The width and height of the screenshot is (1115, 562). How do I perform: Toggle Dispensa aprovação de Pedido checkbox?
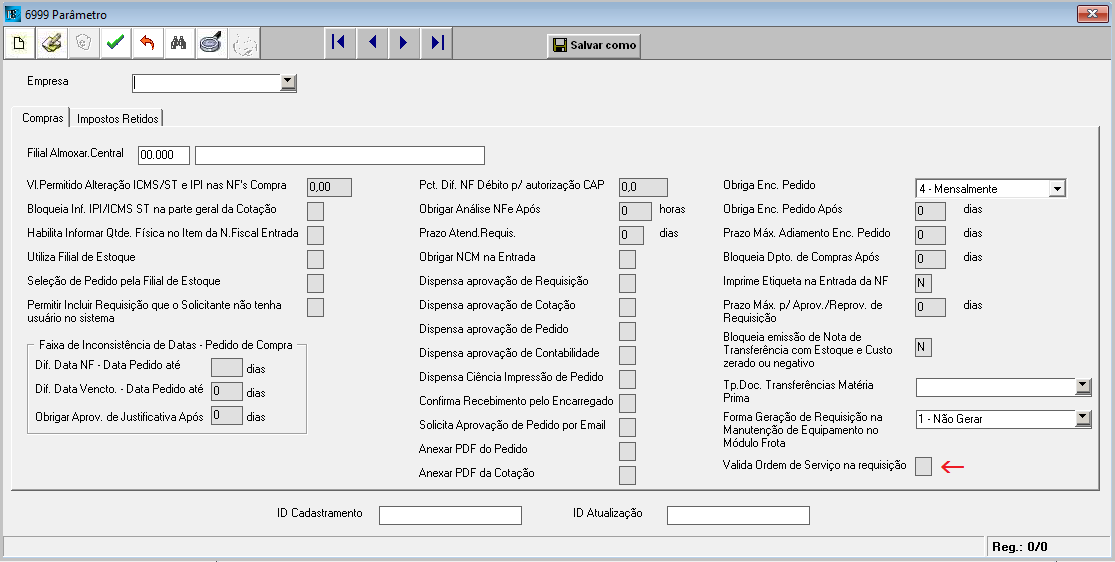[x=627, y=331]
